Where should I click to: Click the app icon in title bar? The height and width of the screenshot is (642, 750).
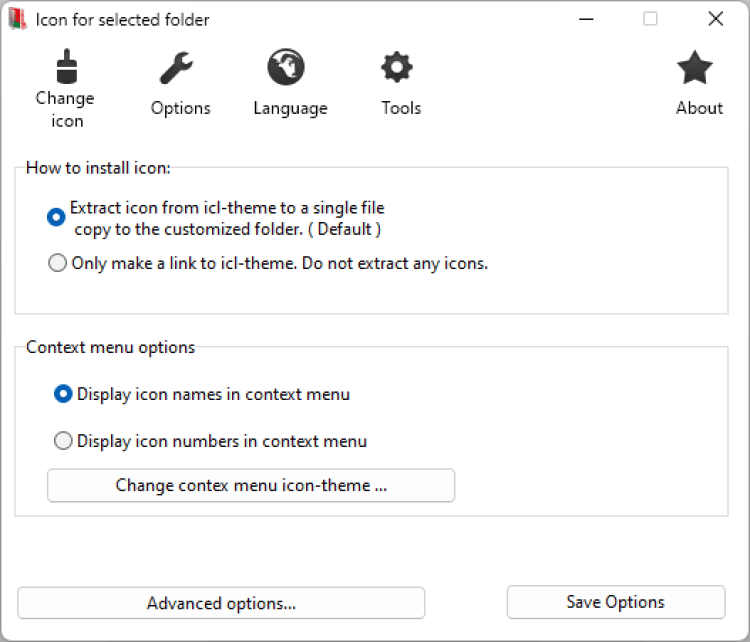click(x=18, y=19)
